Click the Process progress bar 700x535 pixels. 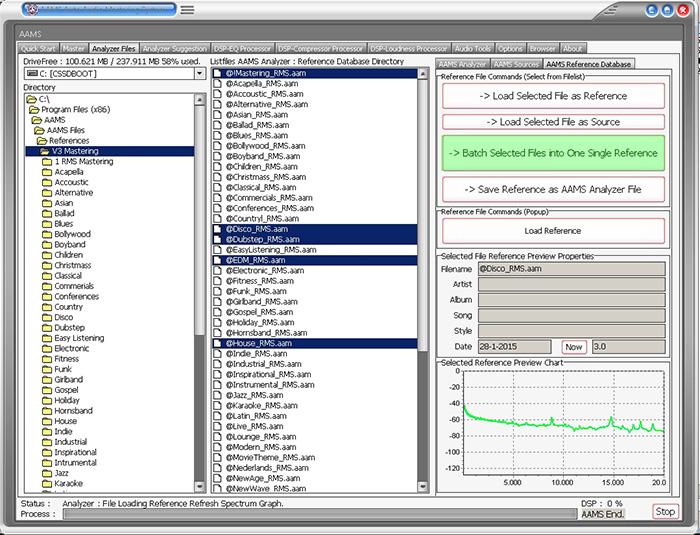pos(320,514)
